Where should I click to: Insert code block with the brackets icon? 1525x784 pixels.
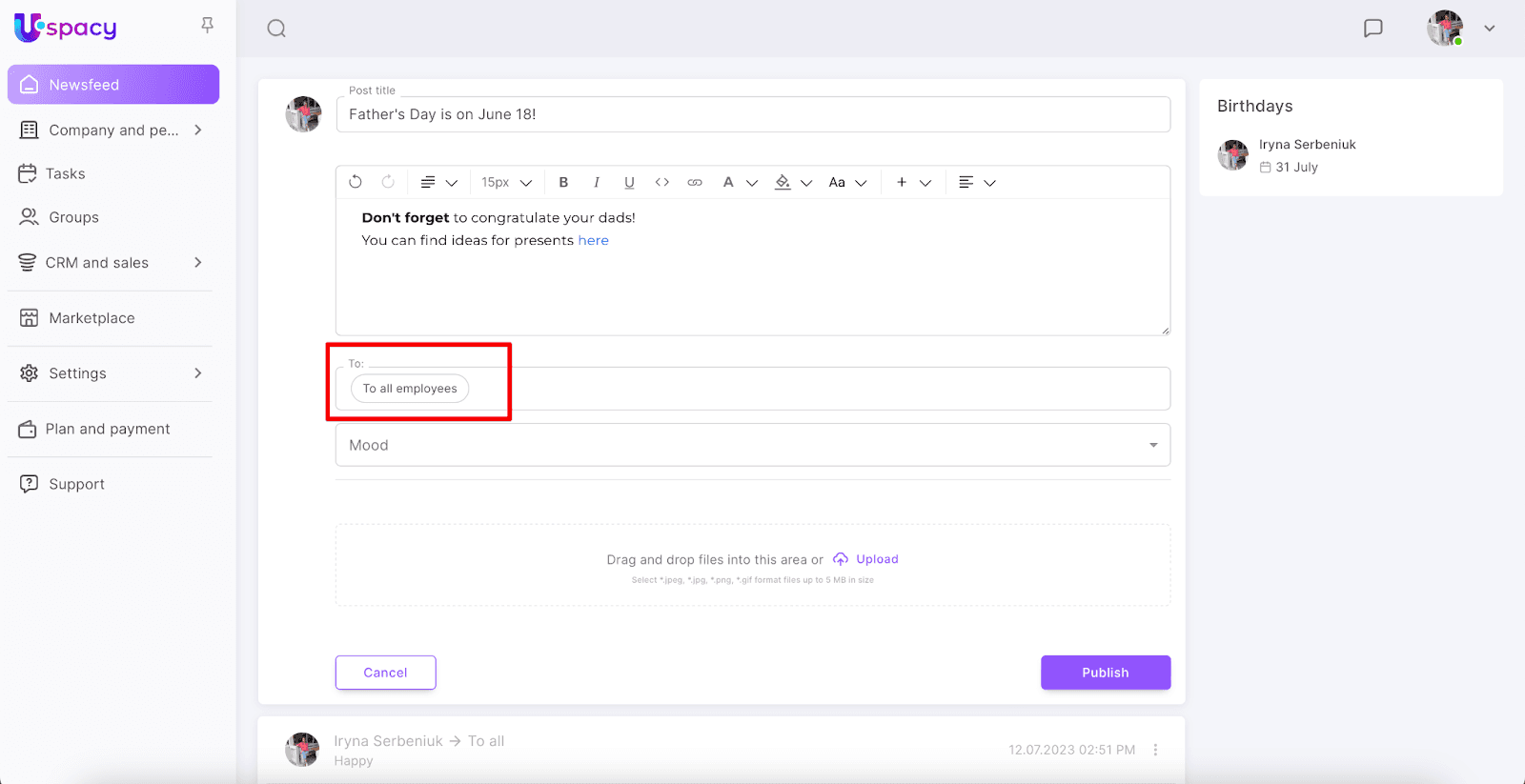662,182
